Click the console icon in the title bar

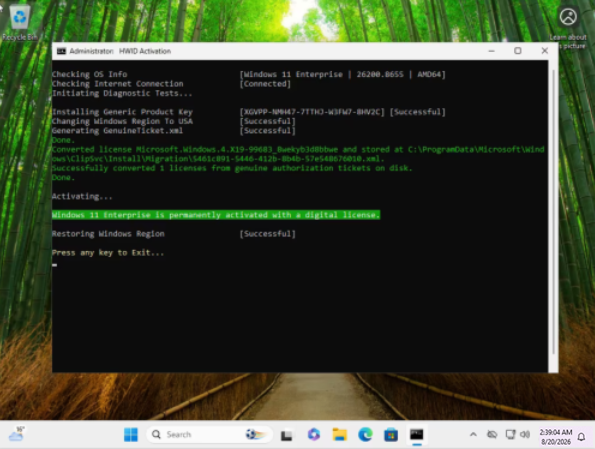point(61,51)
